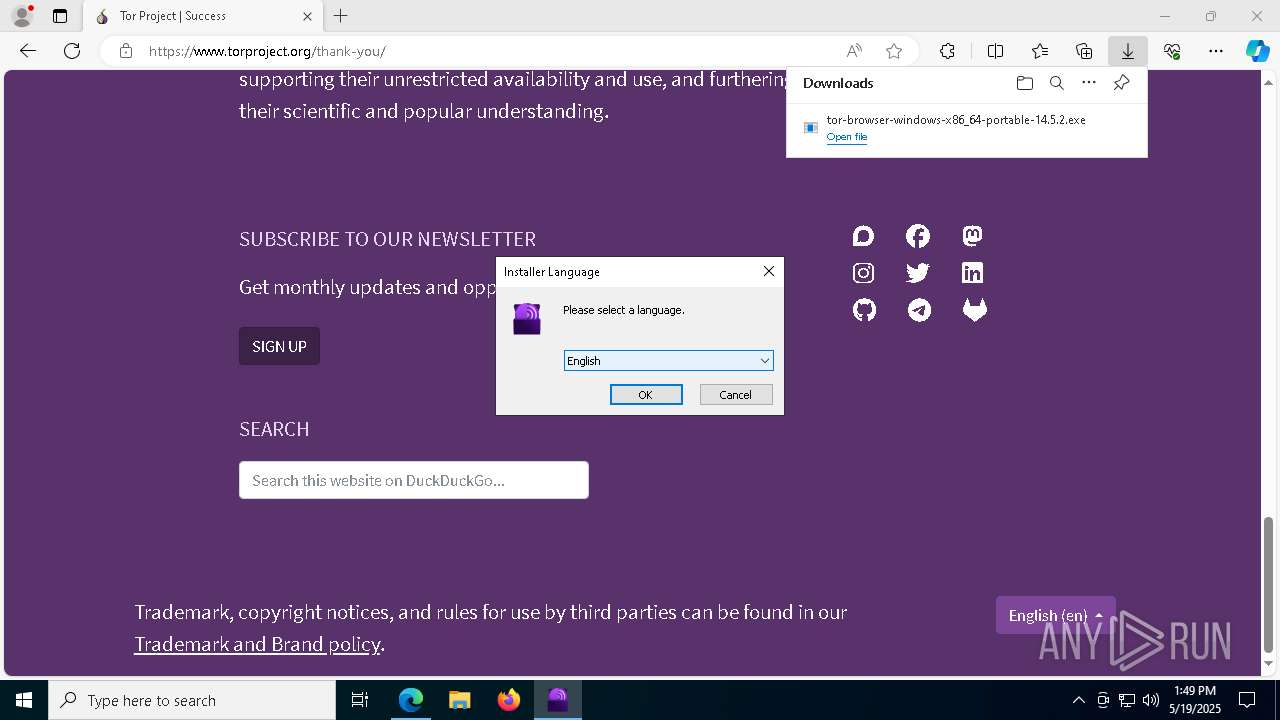This screenshot has width=1280, height=720.
Task: Open browser Extensions puzzle icon
Action: (947, 51)
